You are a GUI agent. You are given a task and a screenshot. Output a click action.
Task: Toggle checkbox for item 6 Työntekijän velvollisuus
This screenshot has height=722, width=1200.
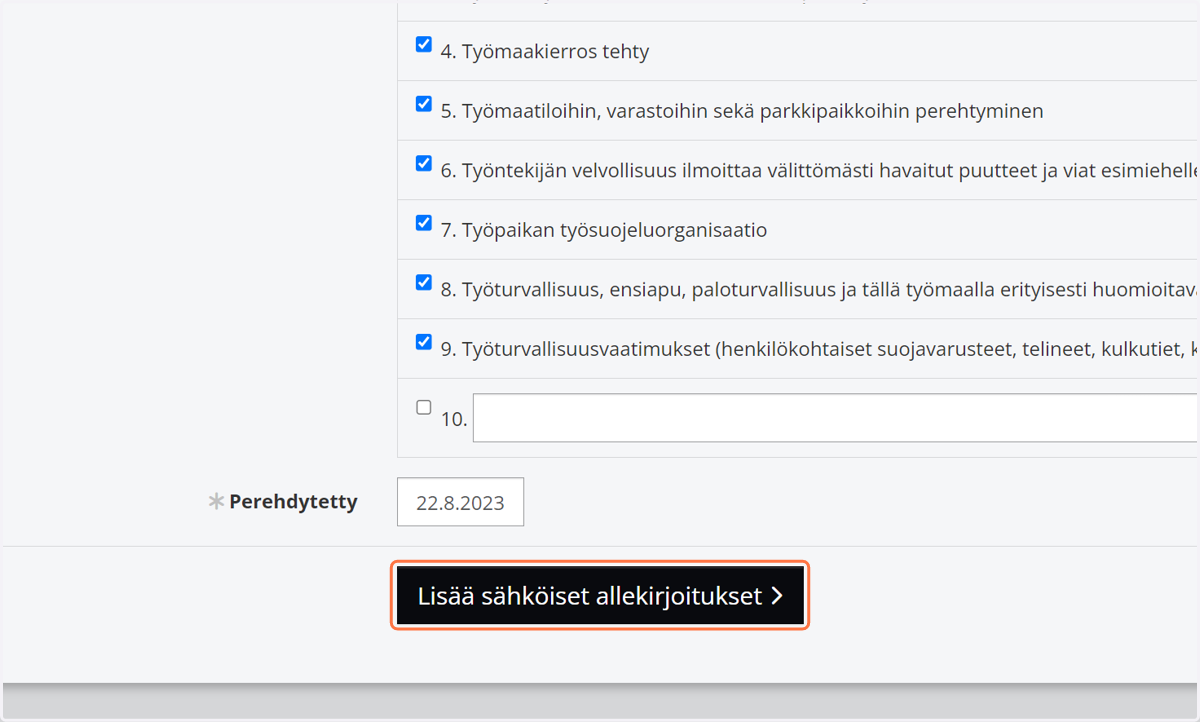[x=423, y=163]
